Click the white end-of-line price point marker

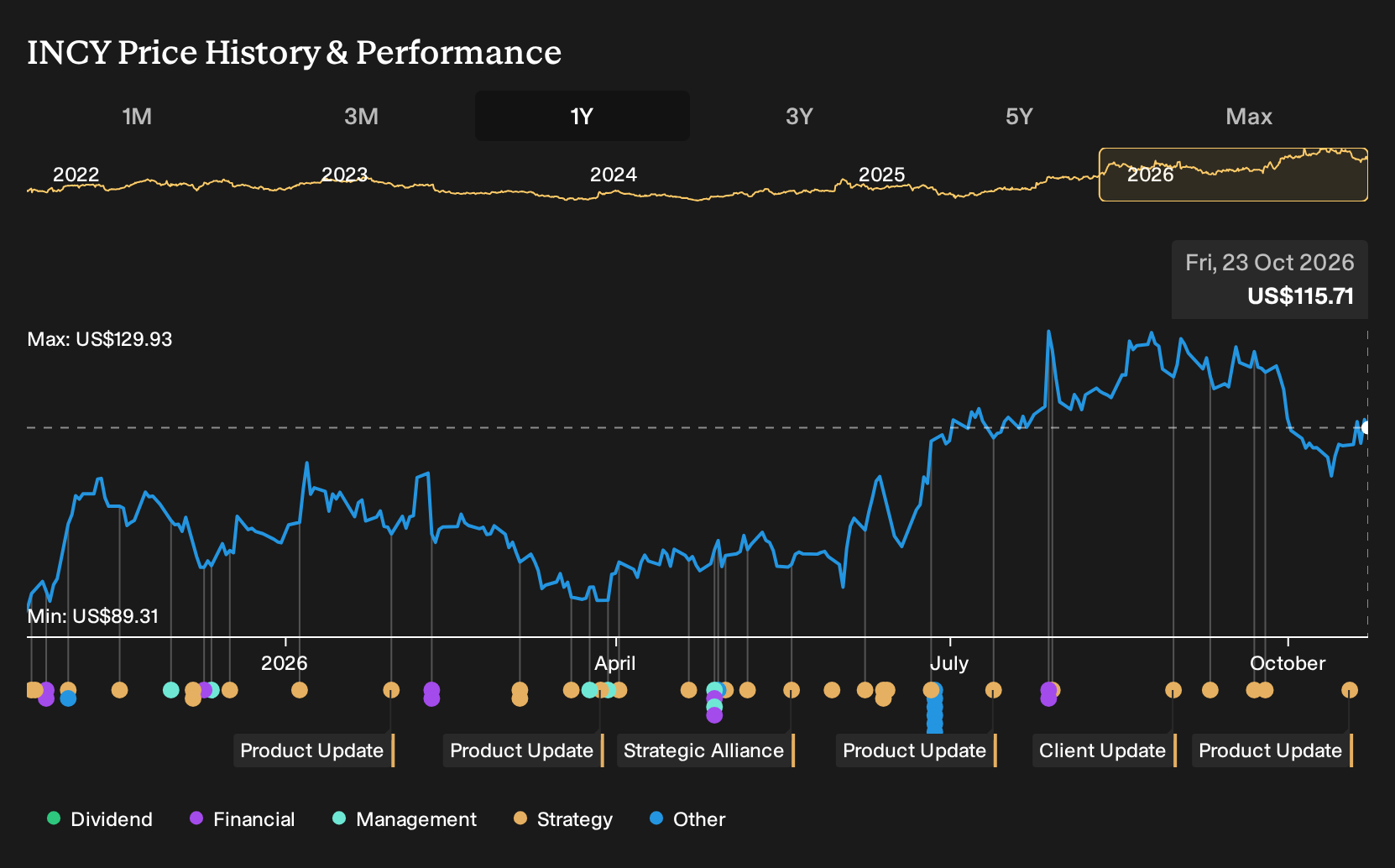coord(1365,428)
